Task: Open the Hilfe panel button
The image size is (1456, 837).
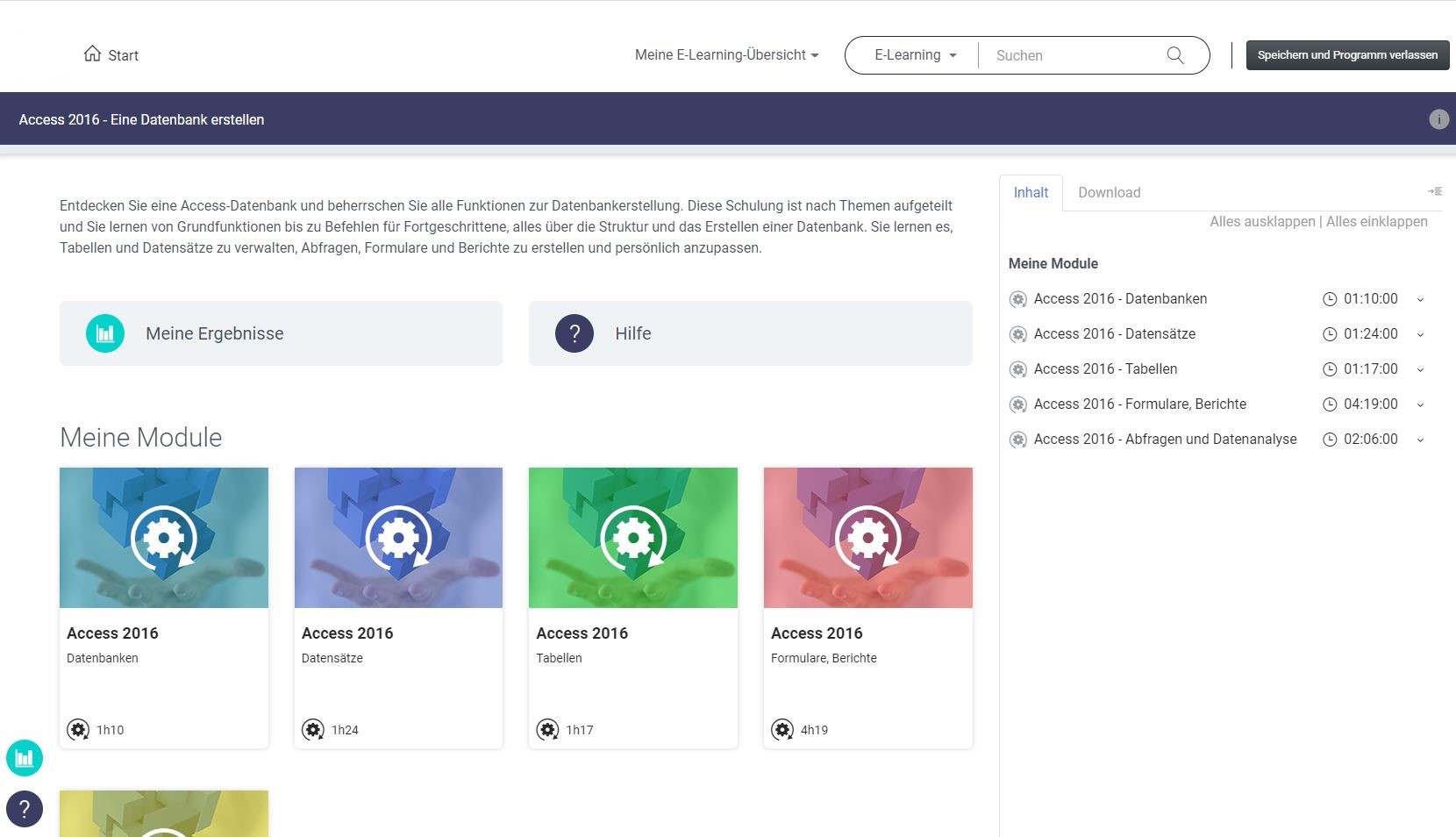Action: click(750, 333)
